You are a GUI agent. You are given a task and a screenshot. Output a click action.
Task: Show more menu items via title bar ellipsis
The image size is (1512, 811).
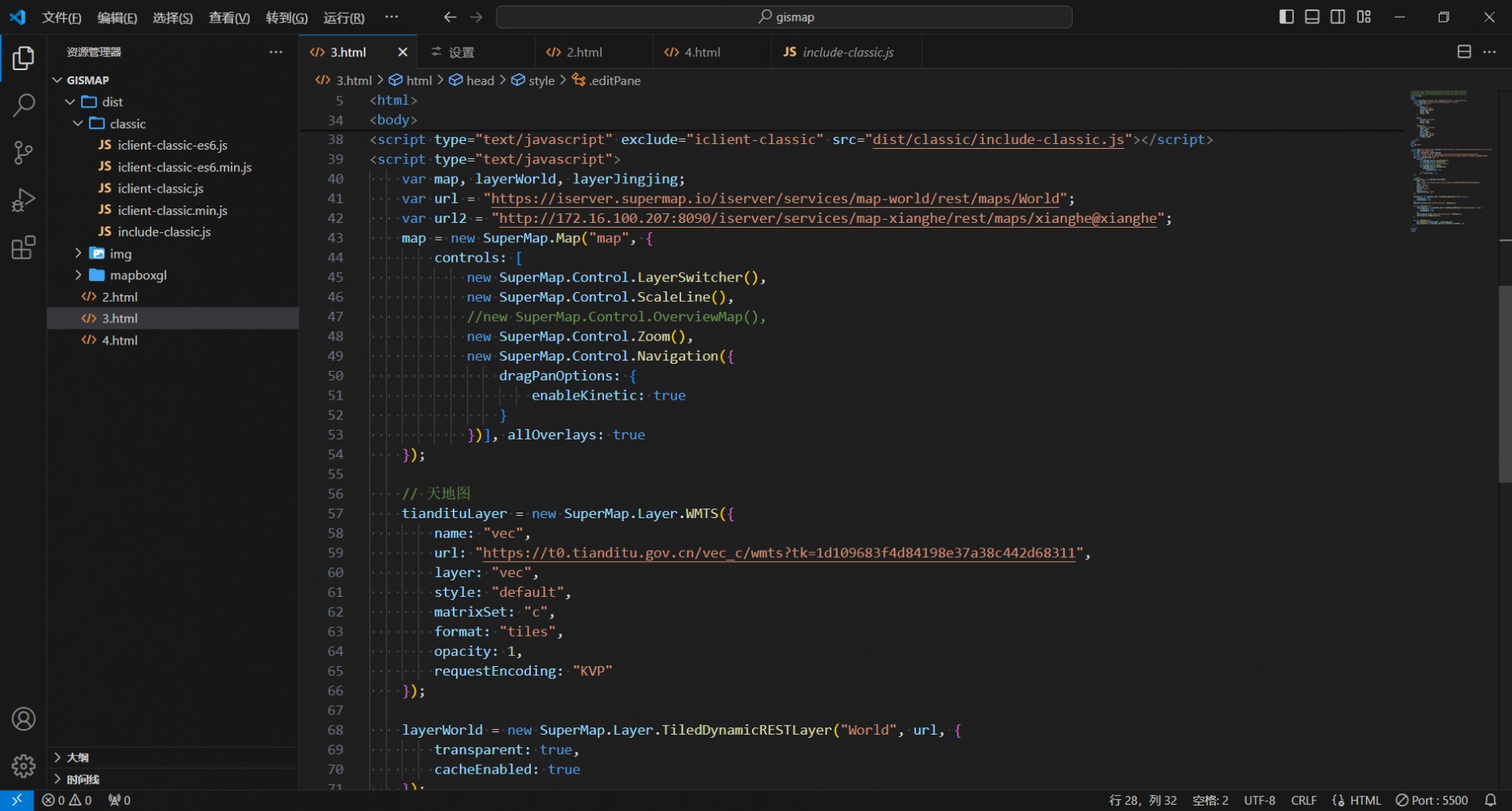pos(392,17)
